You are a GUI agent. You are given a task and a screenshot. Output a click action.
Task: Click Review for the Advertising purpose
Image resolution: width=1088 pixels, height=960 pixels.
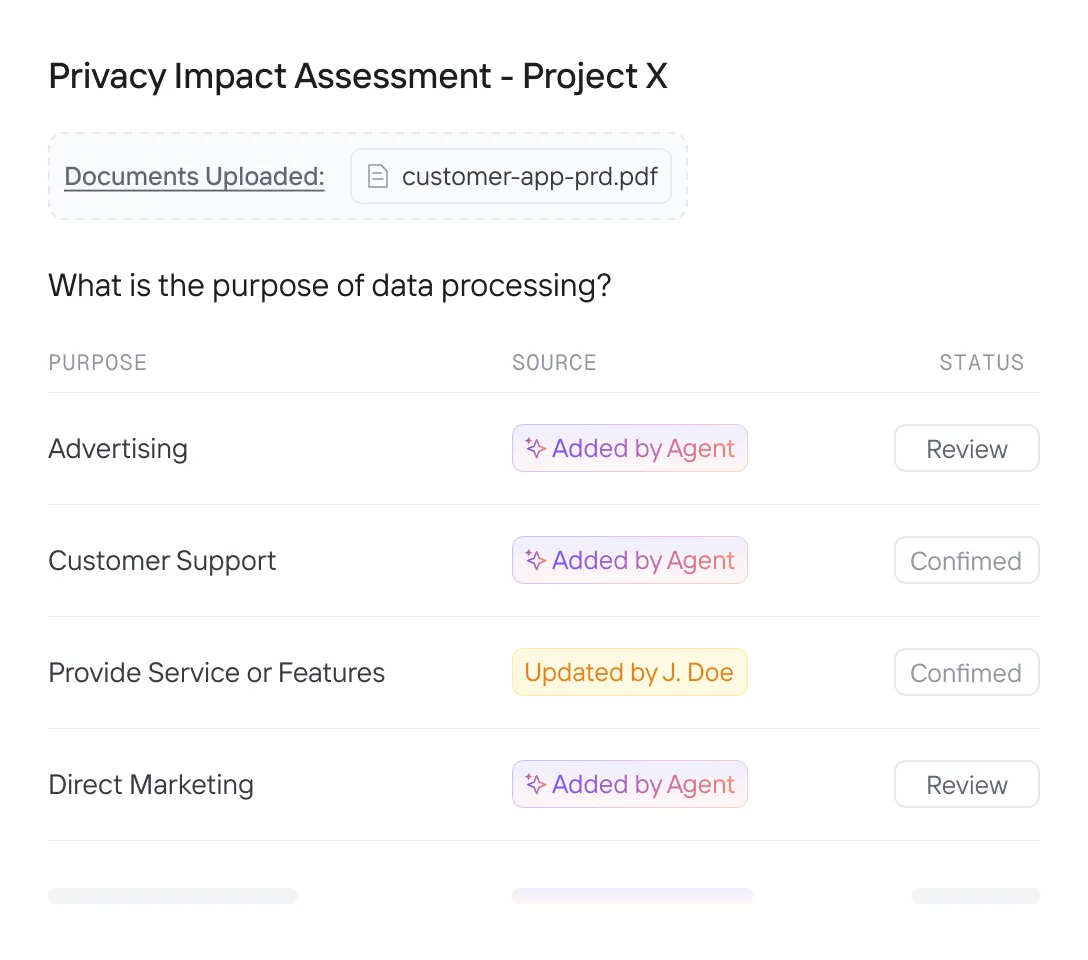[x=967, y=449]
